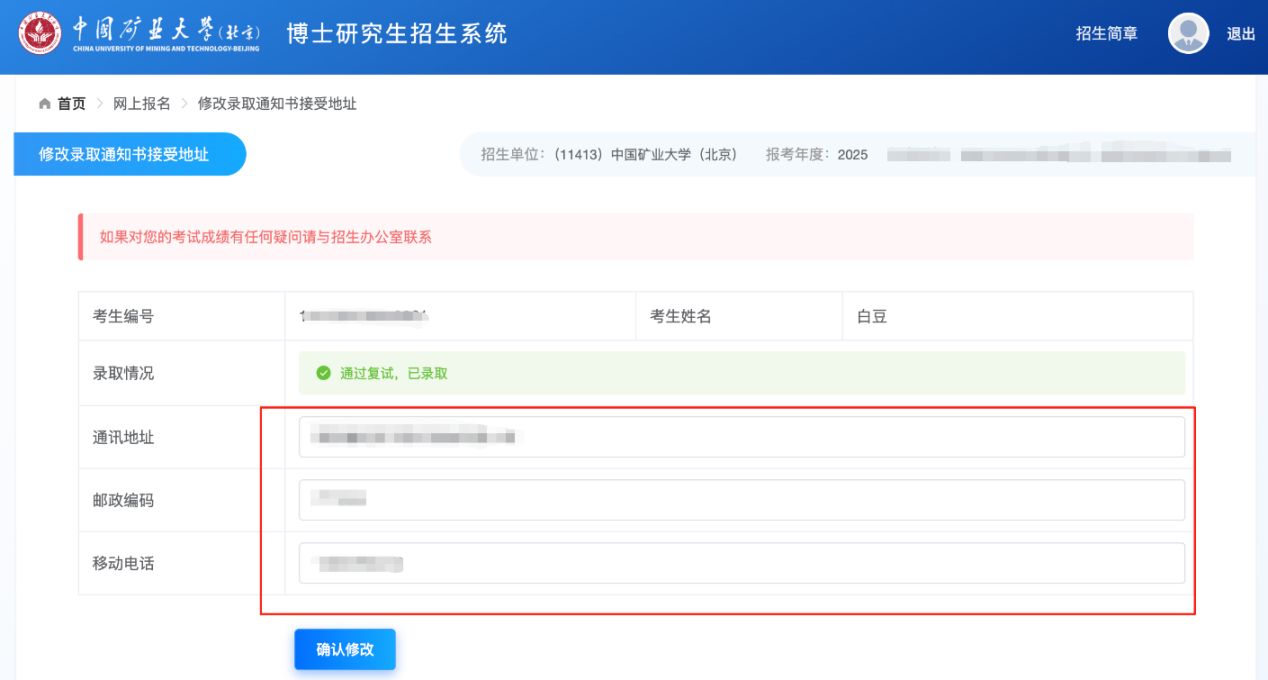Viewport: 1268px width, 680px height.
Task: Click the 通过复试，已录取 status banner
Action: (x=740, y=373)
